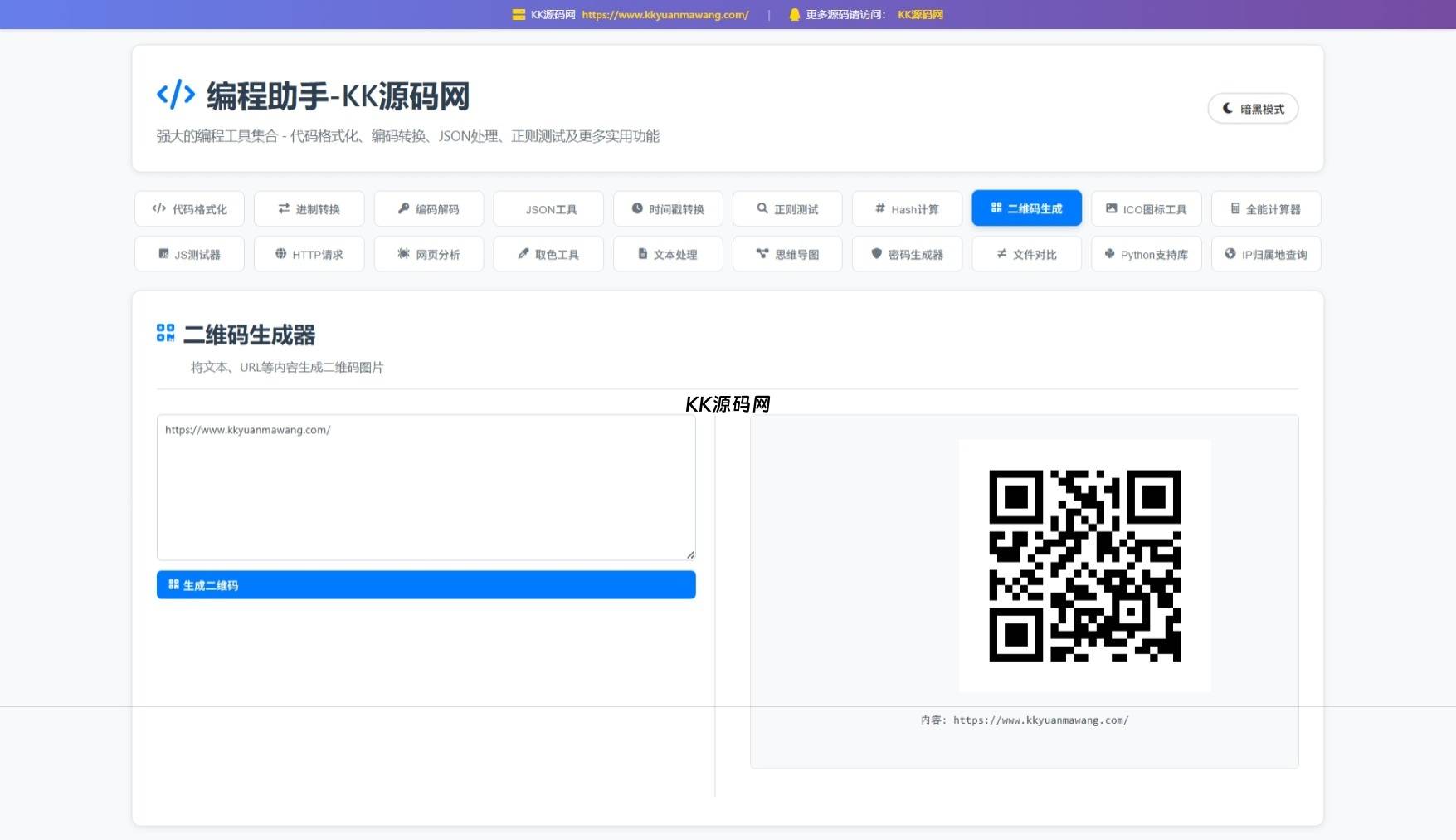The width and height of the screenshot is (1456, 840).
Task: Open the 时间戳转换 tab
Action: point(668,208)
